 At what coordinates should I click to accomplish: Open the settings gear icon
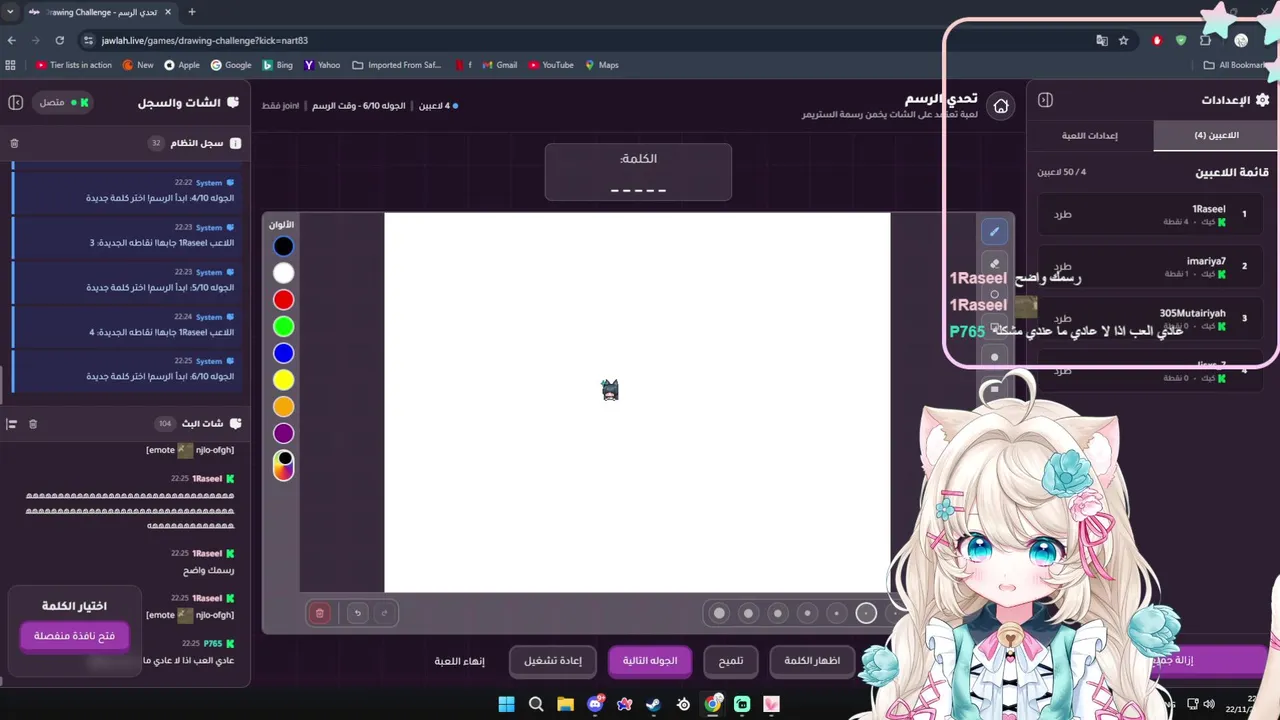[x=1262, y=100]
